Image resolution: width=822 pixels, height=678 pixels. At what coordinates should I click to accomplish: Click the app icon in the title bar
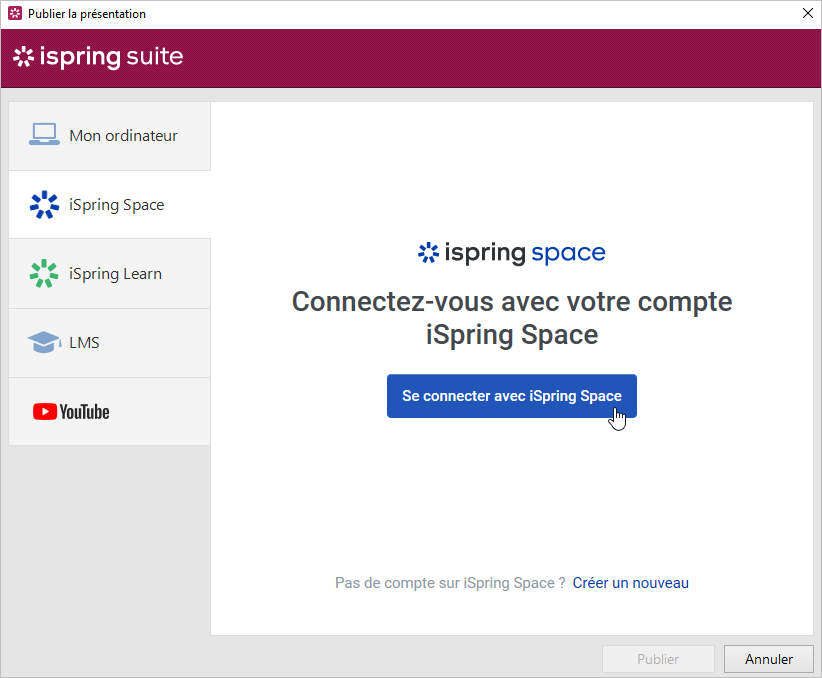[x=15, y=14]
